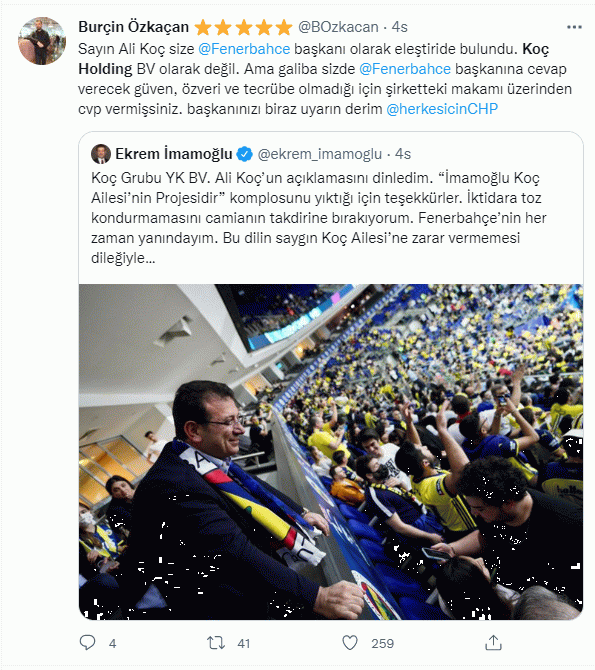Open the quoted tweet's arena photo

(331, 452)
